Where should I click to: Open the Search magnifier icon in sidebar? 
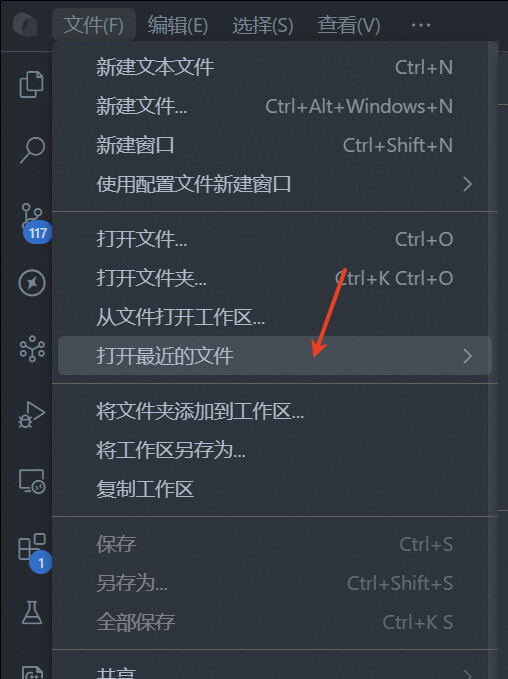pyautogui.click(x=32, y=150)
